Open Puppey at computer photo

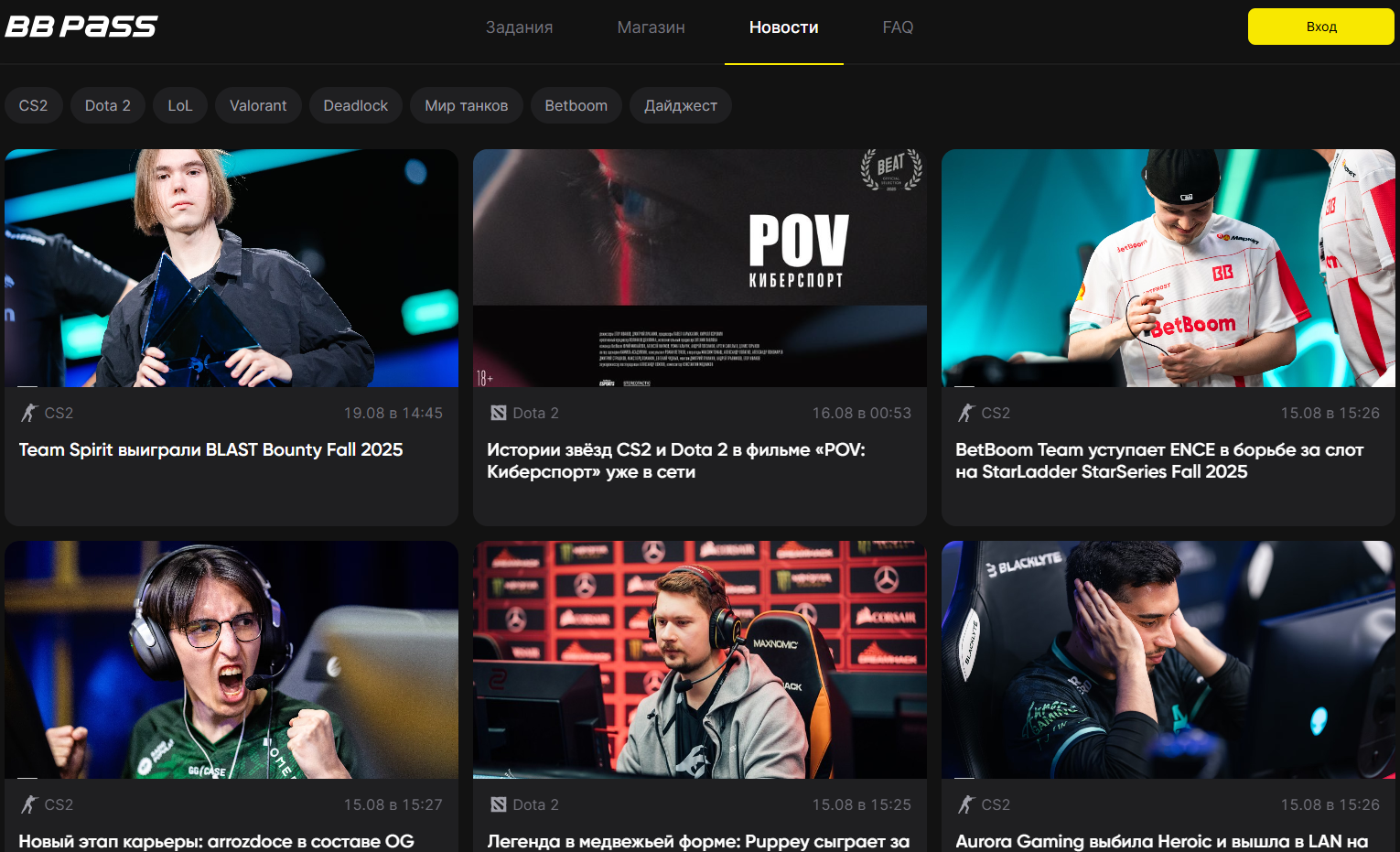(700, 660)
